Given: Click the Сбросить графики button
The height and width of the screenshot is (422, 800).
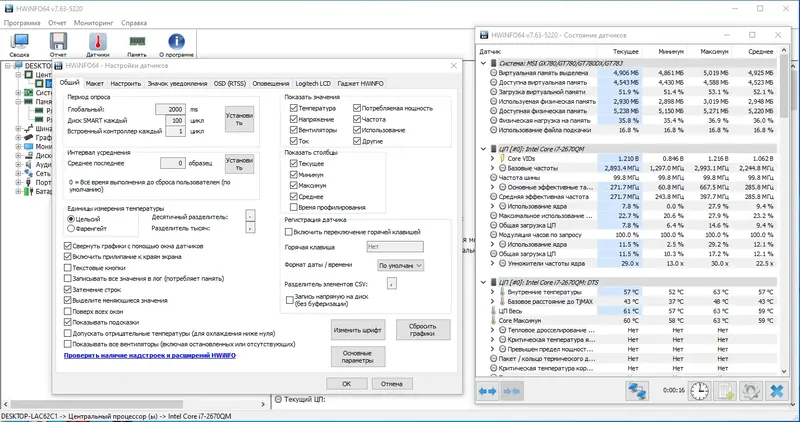Looking at the screenshot, I should (422, 330).
